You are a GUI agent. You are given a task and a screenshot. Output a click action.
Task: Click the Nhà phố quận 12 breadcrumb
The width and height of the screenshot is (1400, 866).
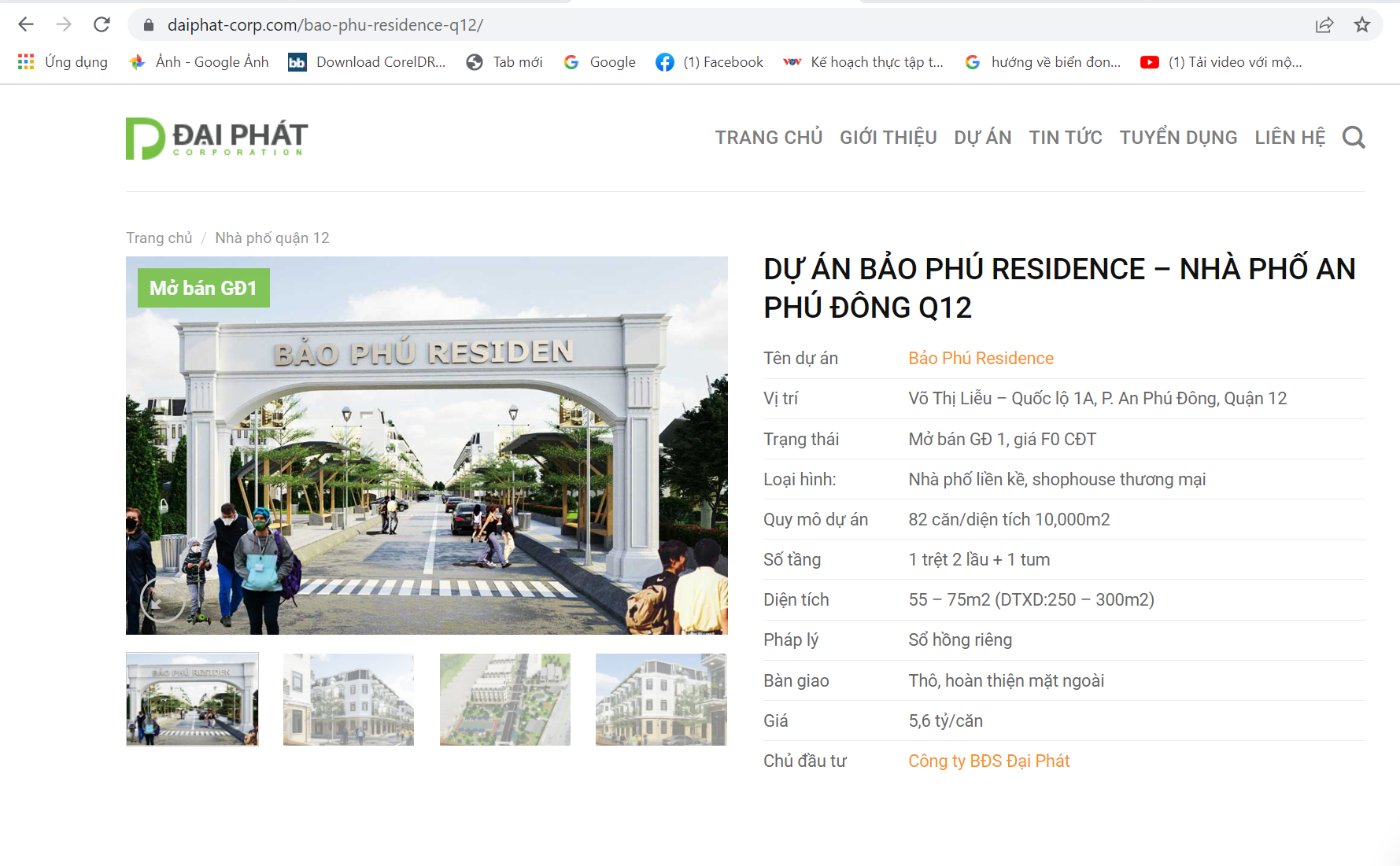[272, 238]
